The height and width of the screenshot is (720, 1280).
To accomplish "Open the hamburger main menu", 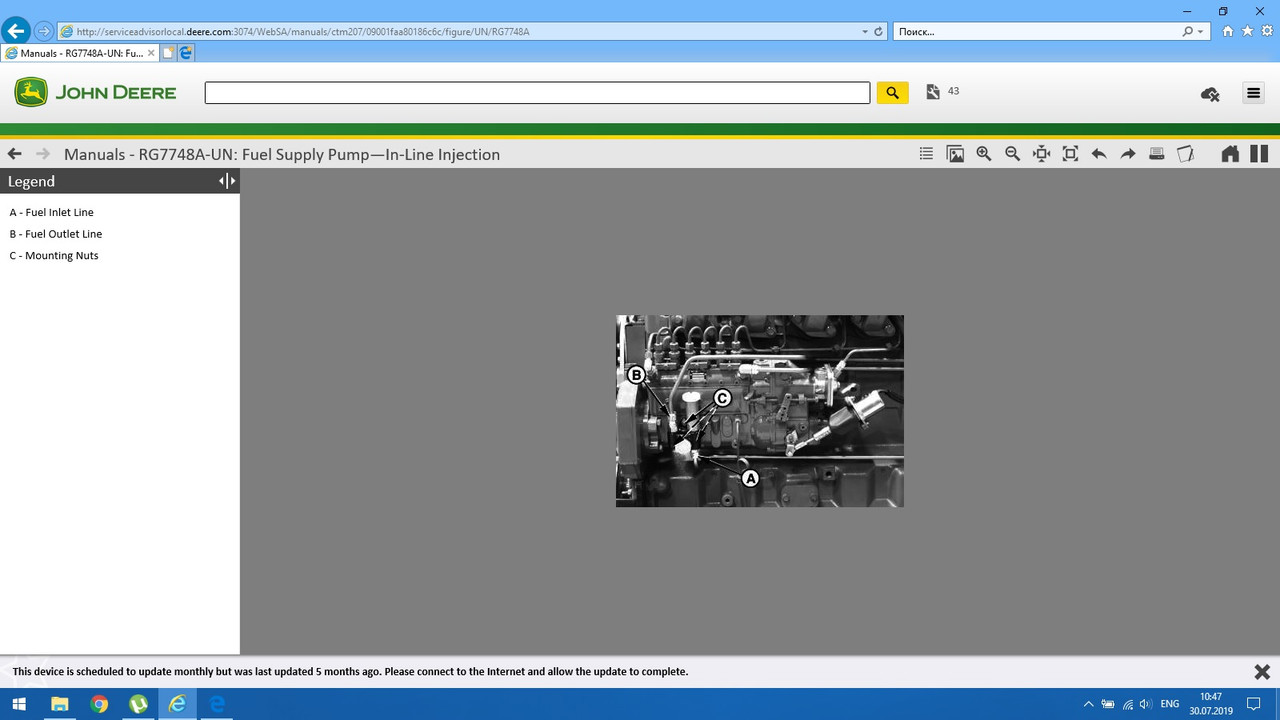I will pos(1253,93).
